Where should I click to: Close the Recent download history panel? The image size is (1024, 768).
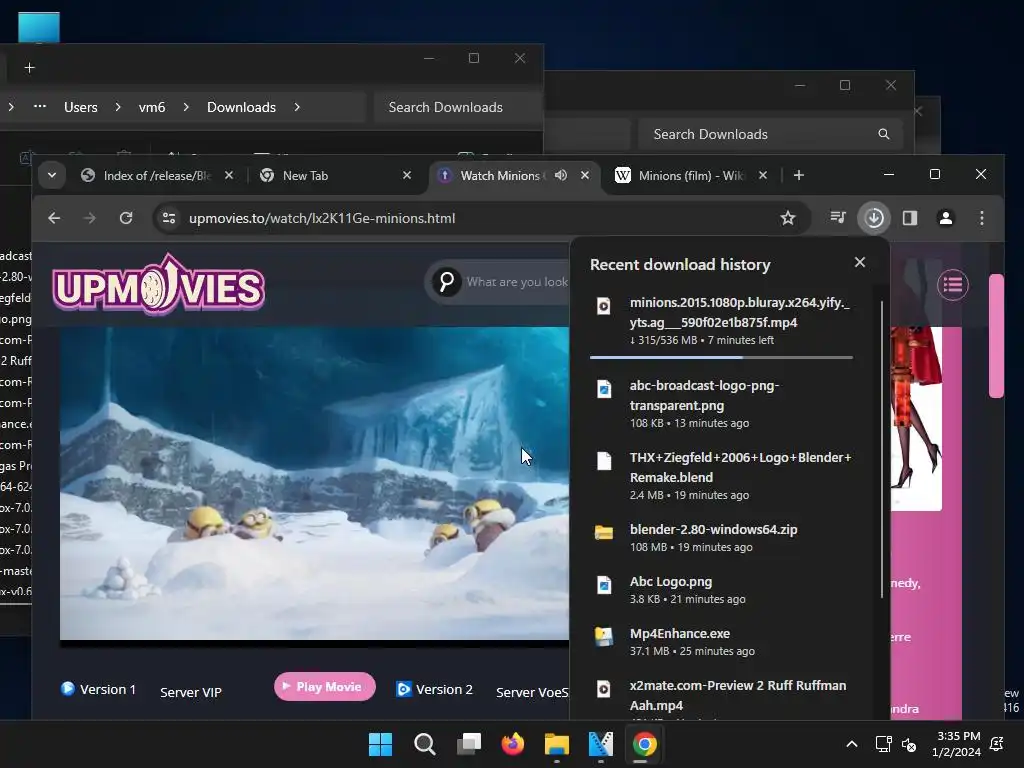860,262
